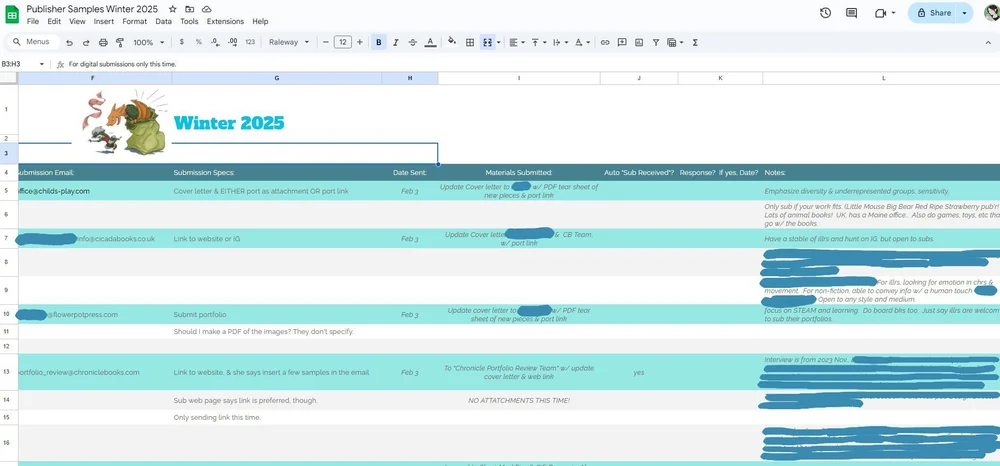Viewport: 1000px width, 466px height.
Task: Open version history clock icon
Action: (x=825, y=13)
